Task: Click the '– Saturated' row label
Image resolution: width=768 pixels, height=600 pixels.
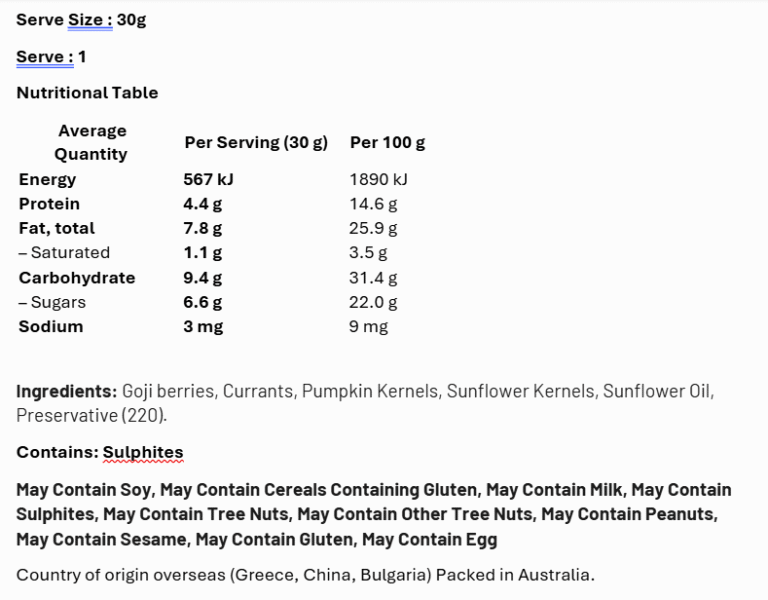Action: (x=64, y=253)
